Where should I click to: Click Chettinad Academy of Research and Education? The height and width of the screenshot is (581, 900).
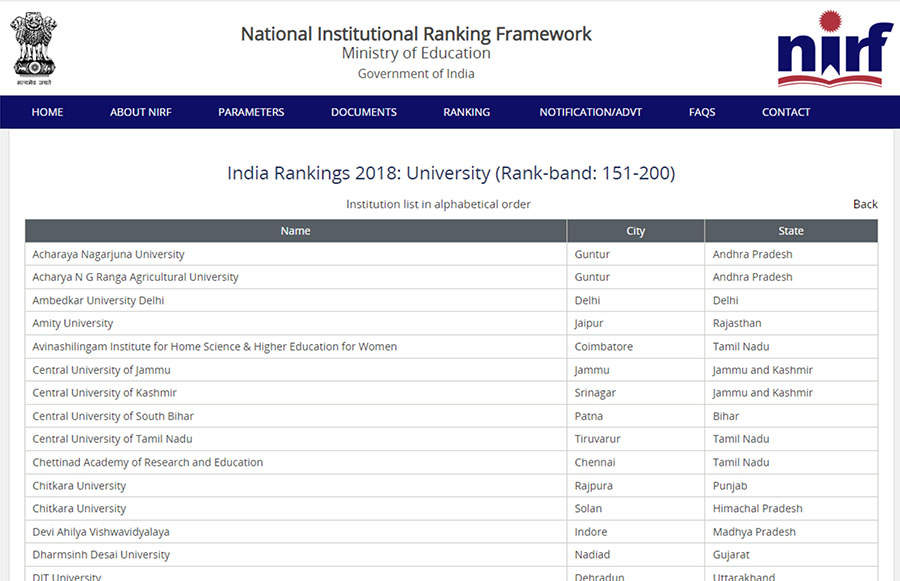[x=148, y=463]
